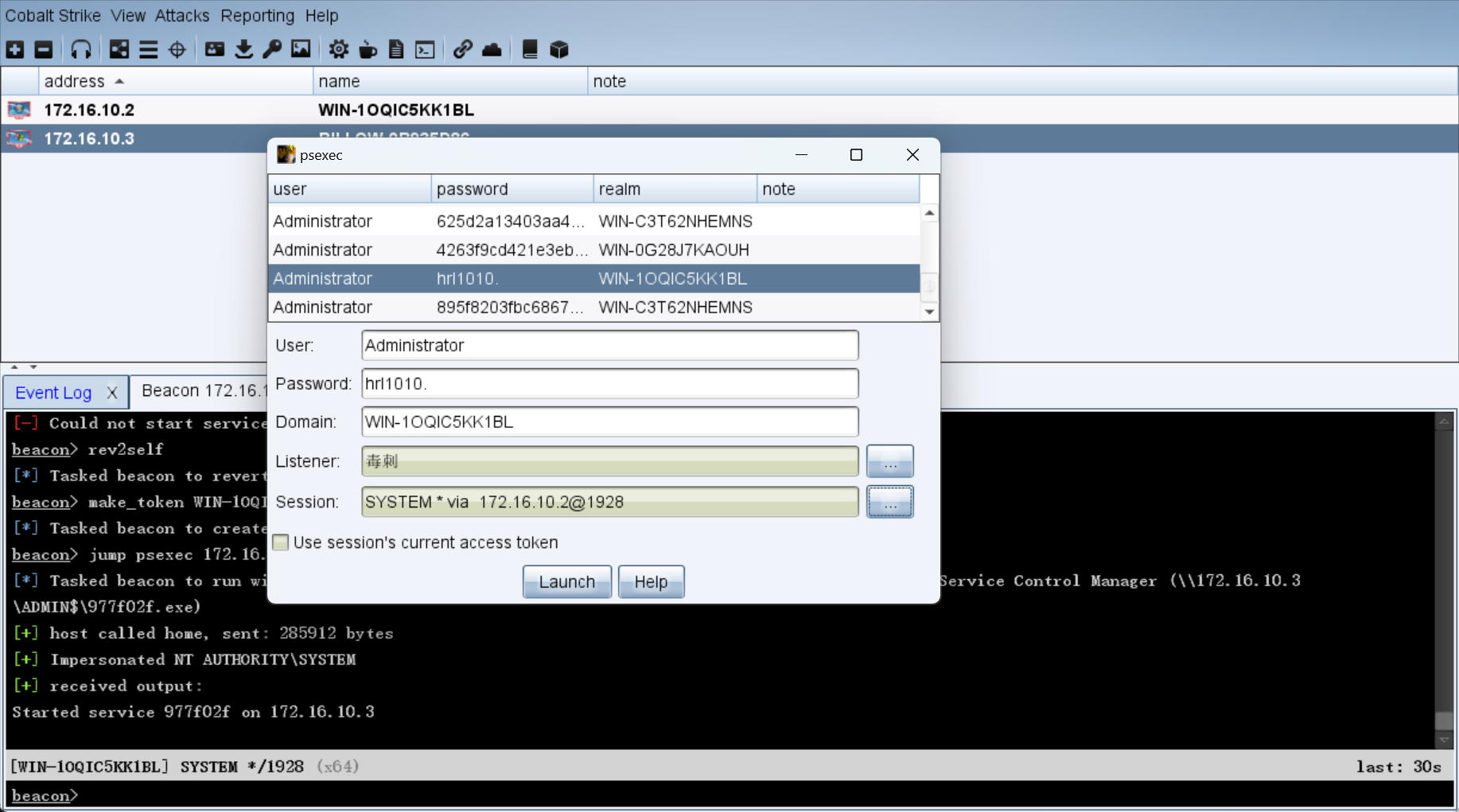Click the document Office macro icon
The height and width of the screenshot is (812, 1459).
pos(396,49)
